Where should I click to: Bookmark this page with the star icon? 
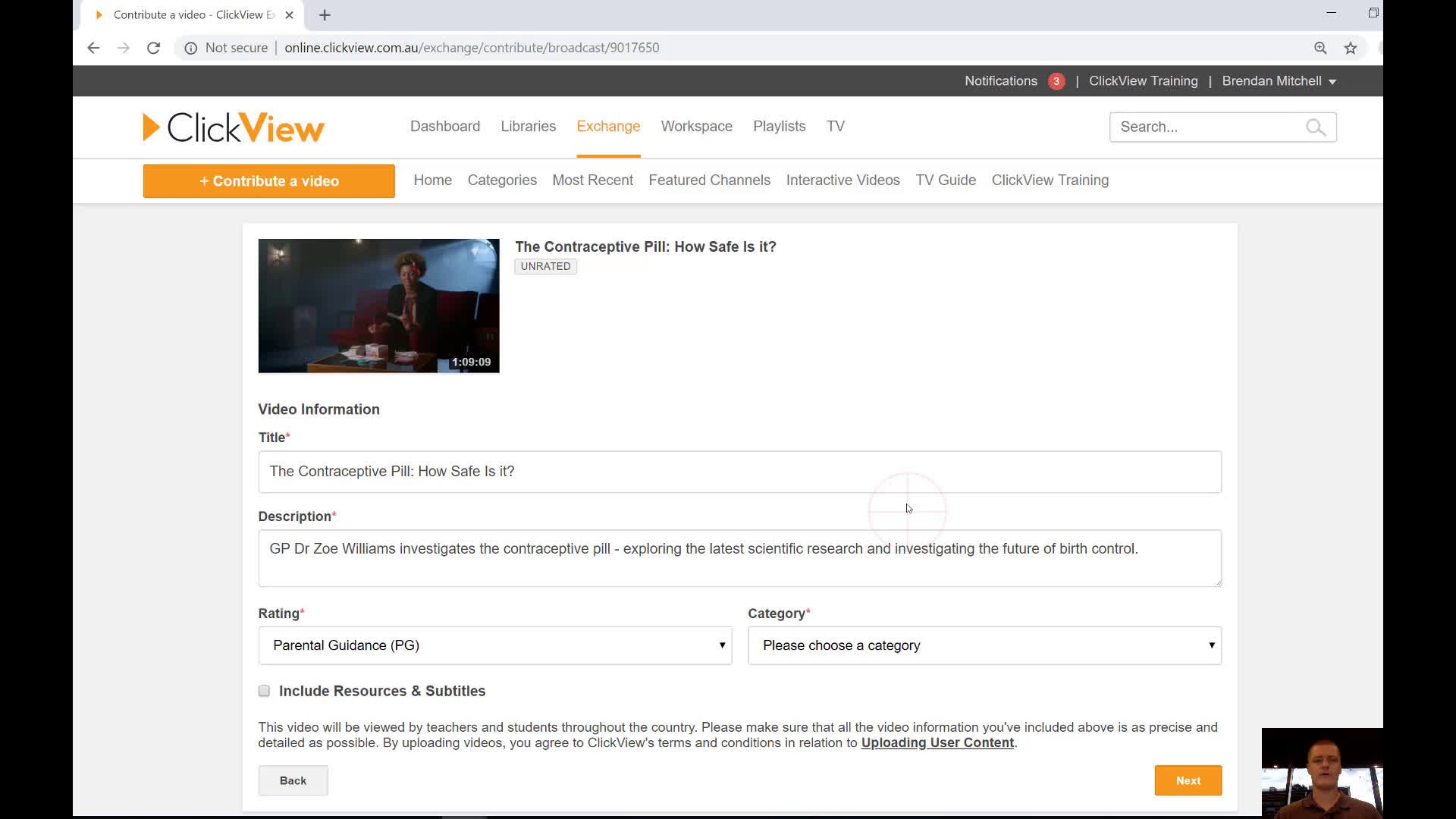tap(1351, 48)
